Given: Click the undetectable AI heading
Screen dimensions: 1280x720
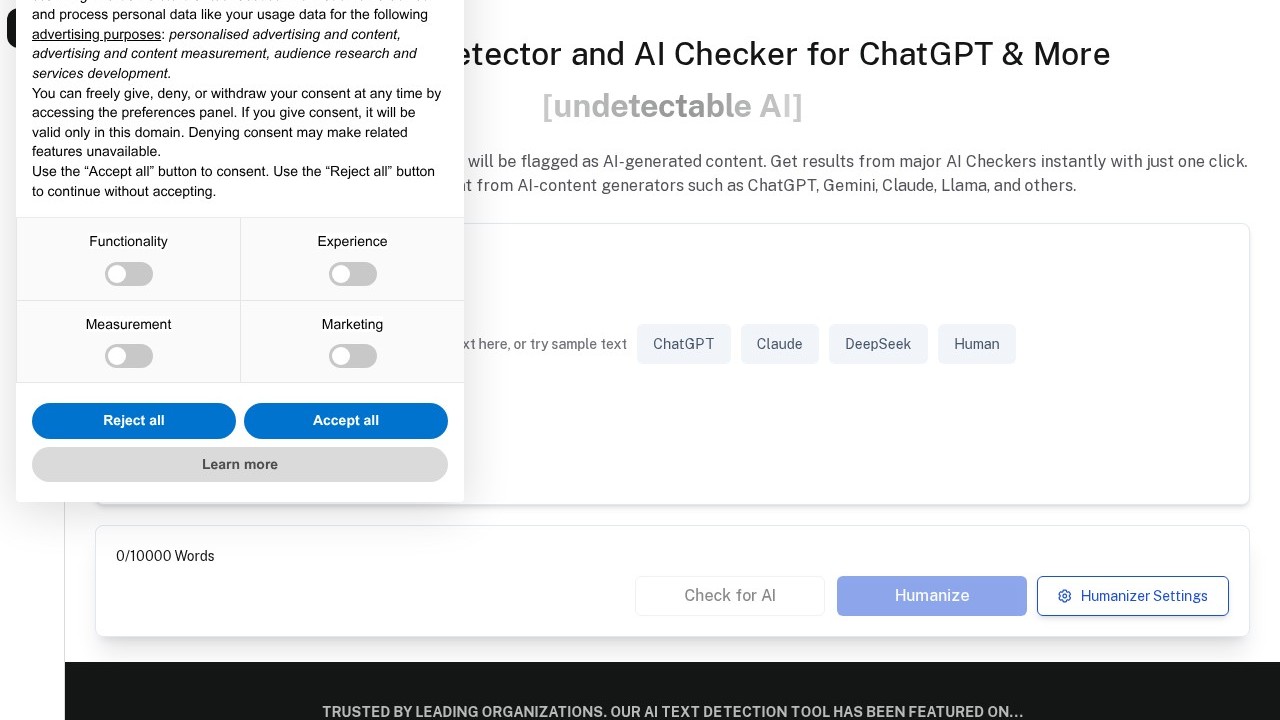Looking at the screenshot, I should click(x=672, y=106).
